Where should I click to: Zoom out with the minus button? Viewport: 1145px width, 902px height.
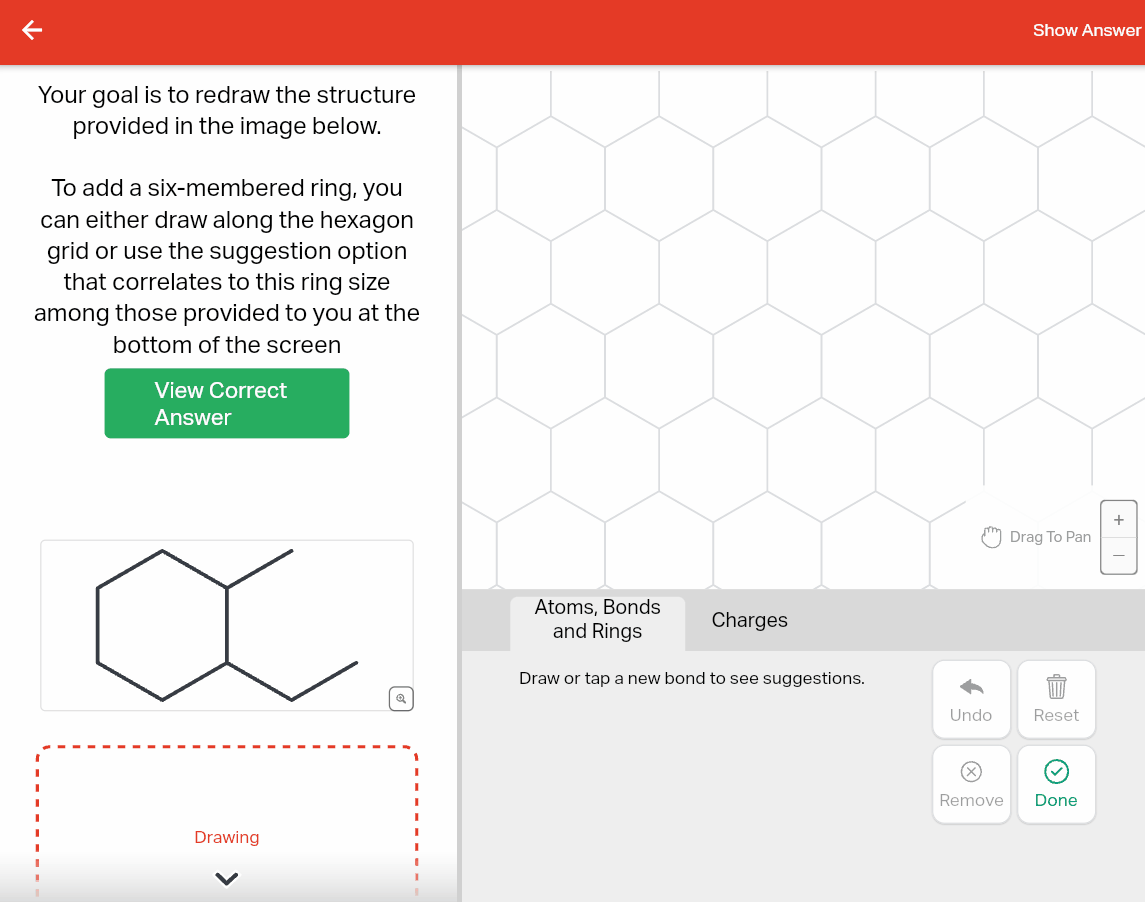click(1118, 555)
